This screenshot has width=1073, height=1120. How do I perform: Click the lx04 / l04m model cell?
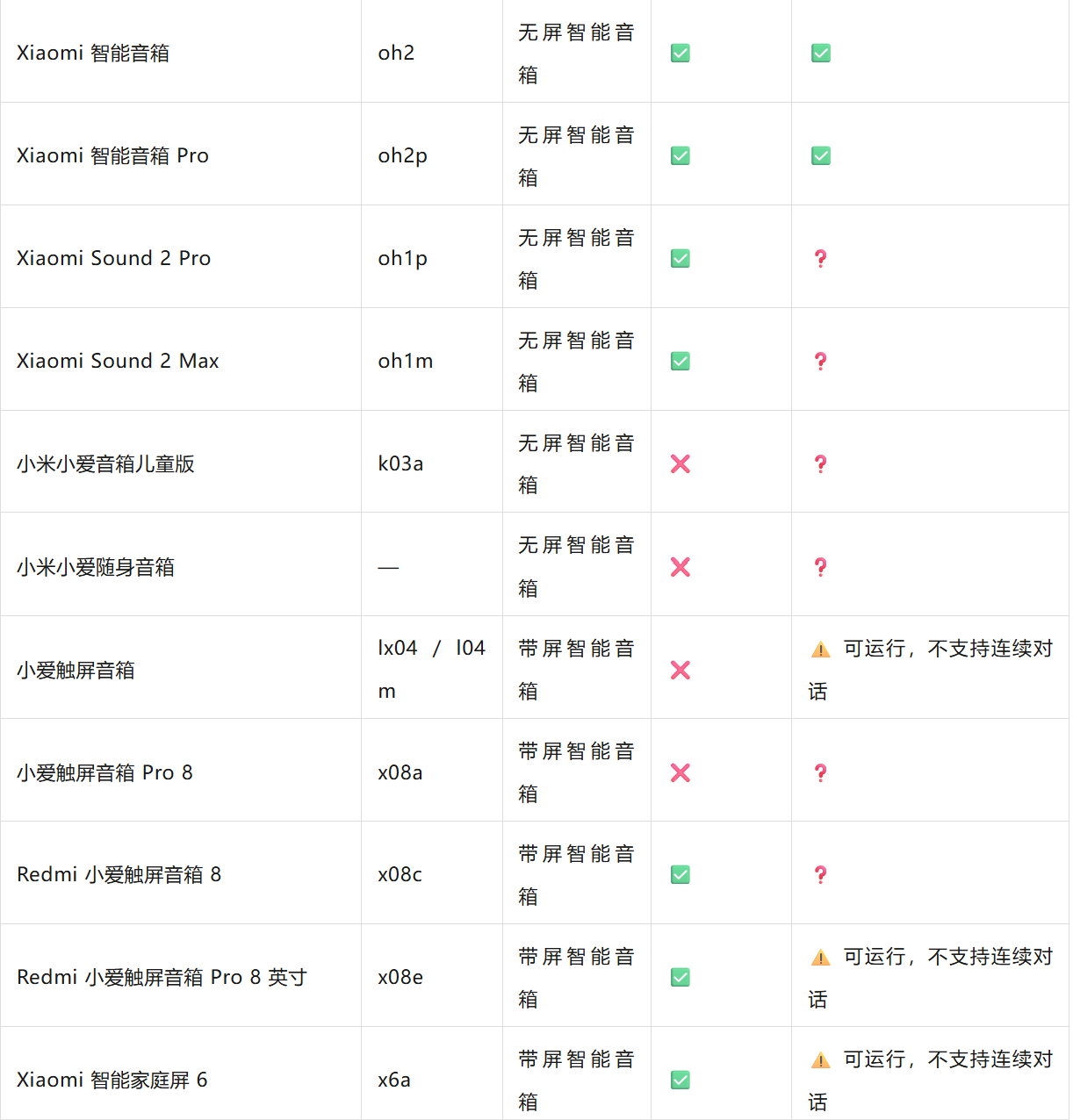pyautogui.click(x=431, y=670)
